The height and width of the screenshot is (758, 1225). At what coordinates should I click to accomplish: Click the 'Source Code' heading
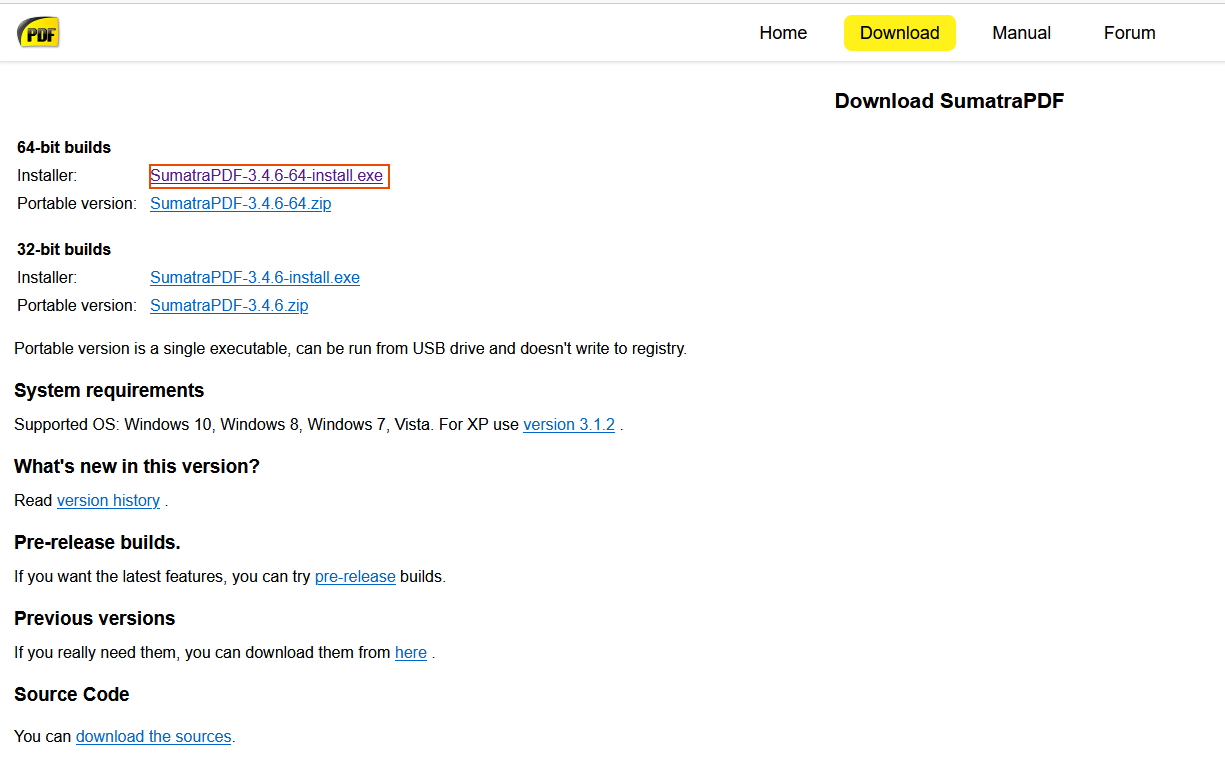[72, 695]
